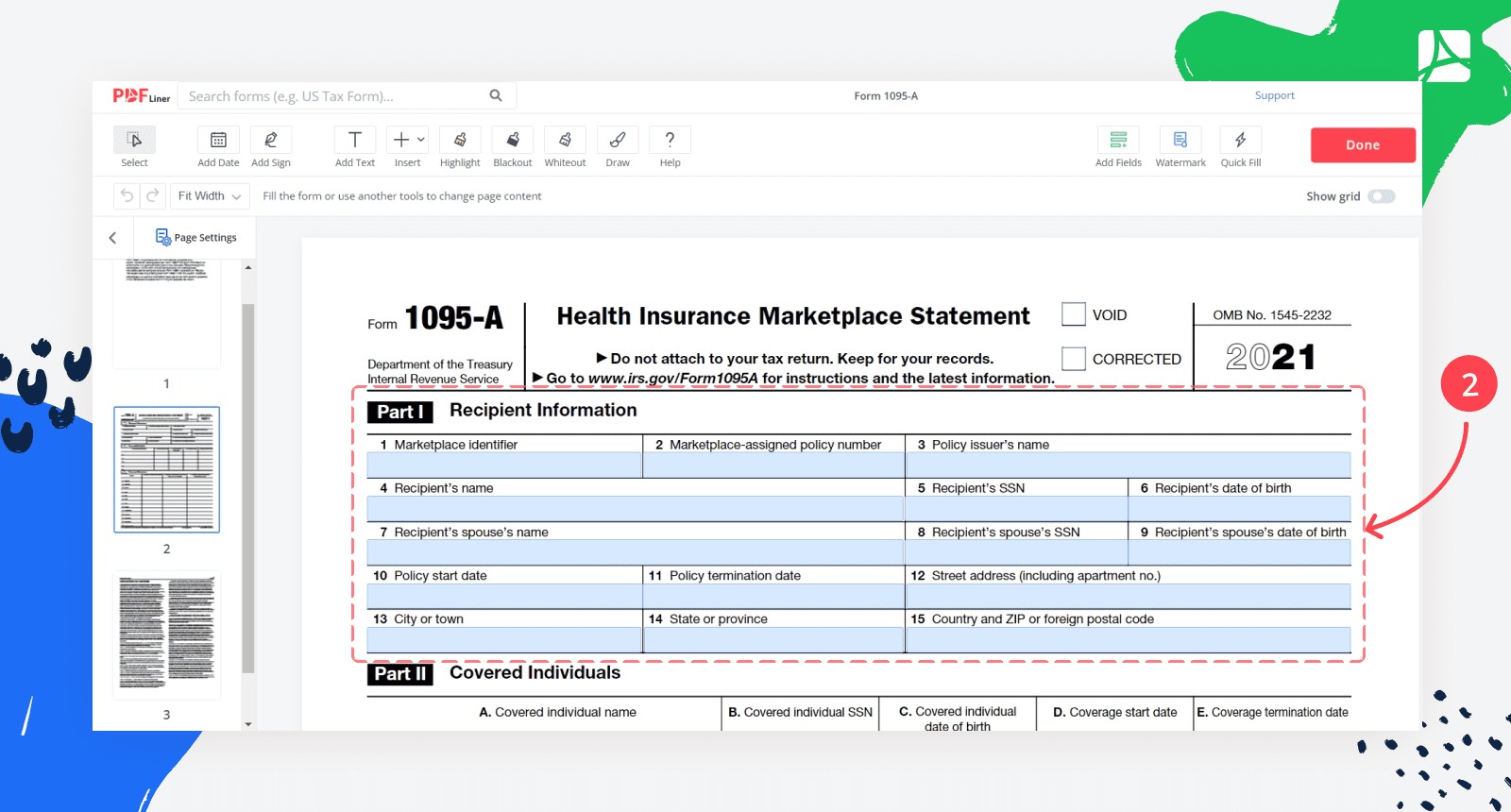Expand the Fit Width zoom dropdown
This screenshot has width=1511, height=812.
click(210, 196)
